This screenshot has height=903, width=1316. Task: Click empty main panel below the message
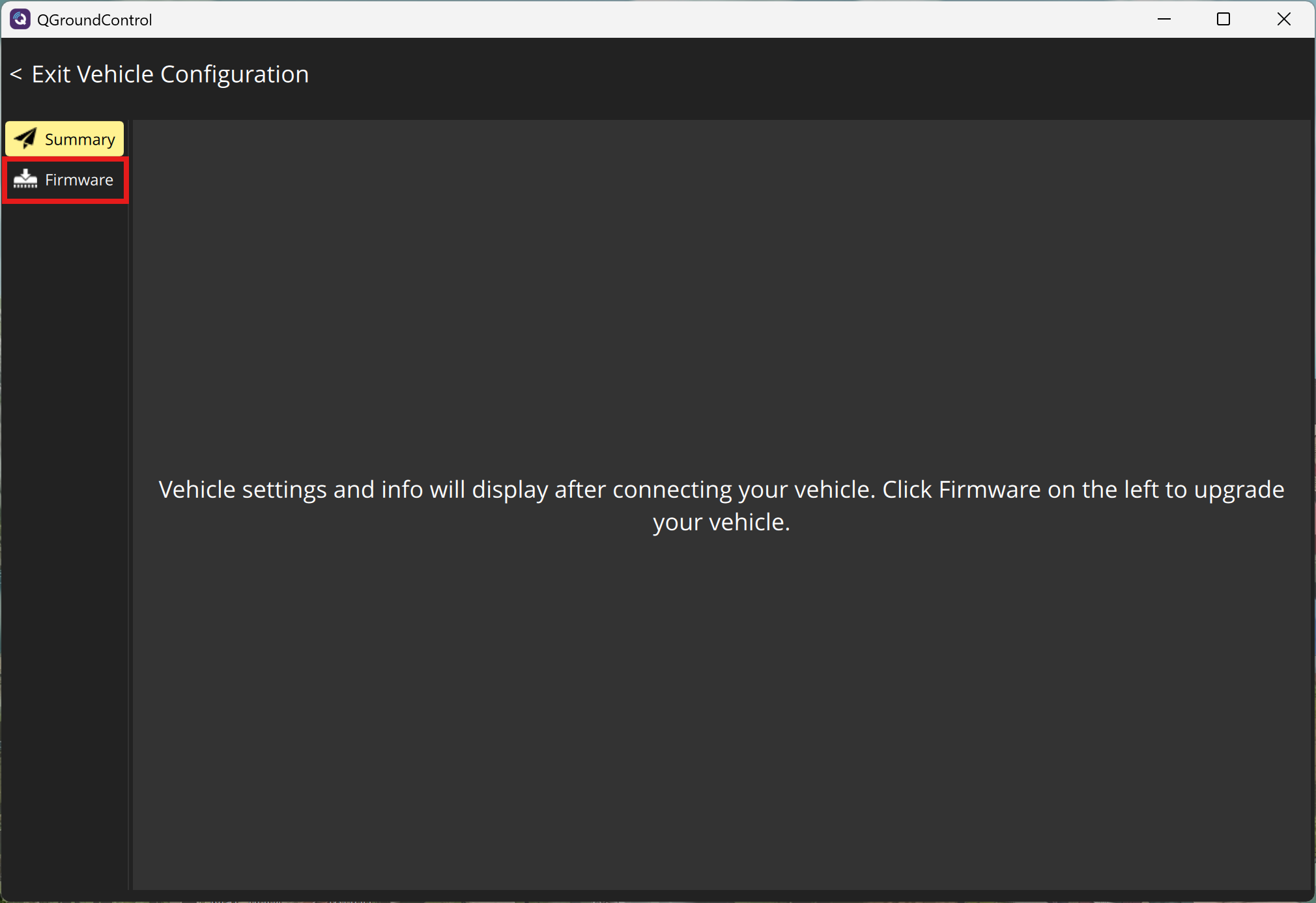click(x=721, y=717)
